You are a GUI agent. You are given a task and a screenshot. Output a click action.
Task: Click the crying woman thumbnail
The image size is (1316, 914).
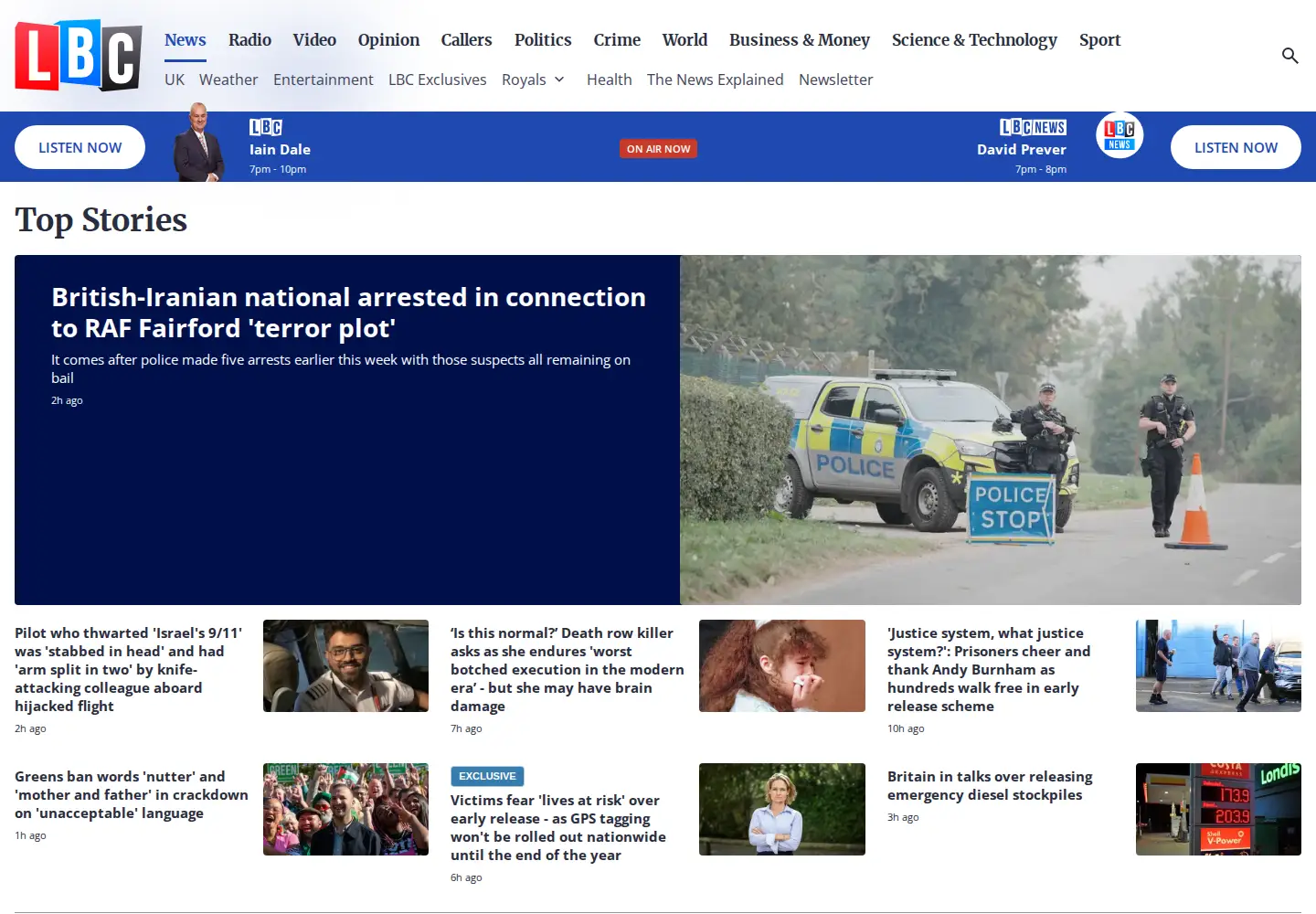pos(782,665)
